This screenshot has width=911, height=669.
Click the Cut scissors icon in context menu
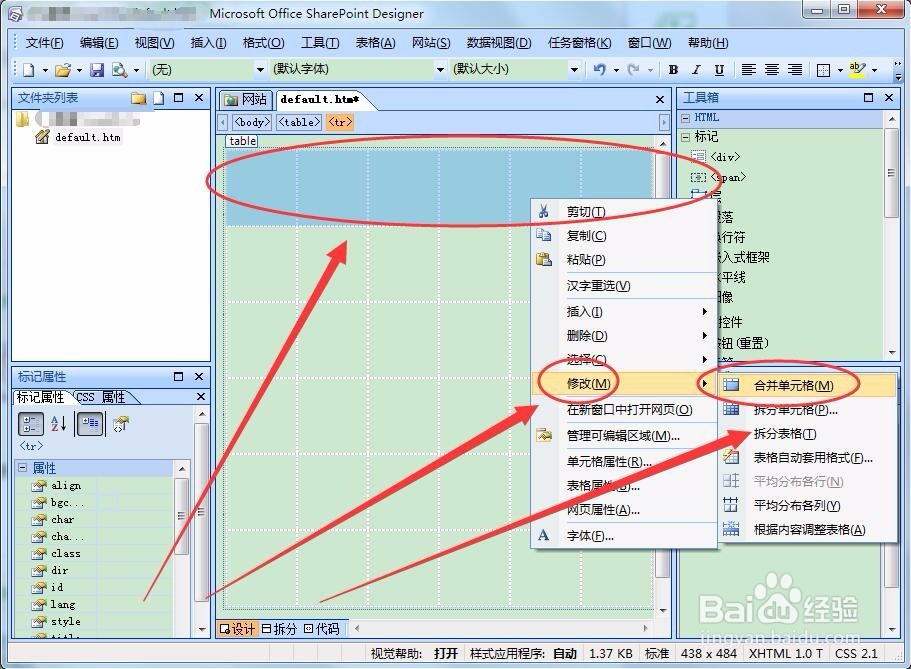tap(544, 211)
